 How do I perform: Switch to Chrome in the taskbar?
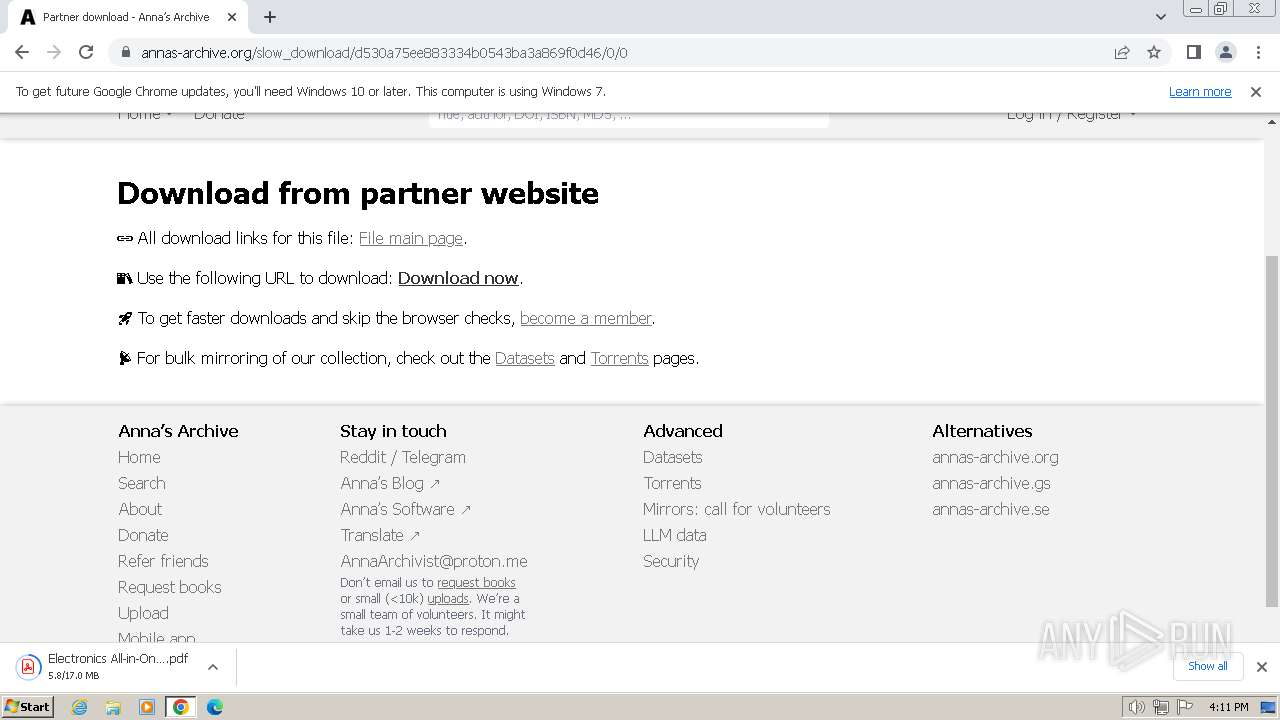pyautogui.click(x=180, y=707)
